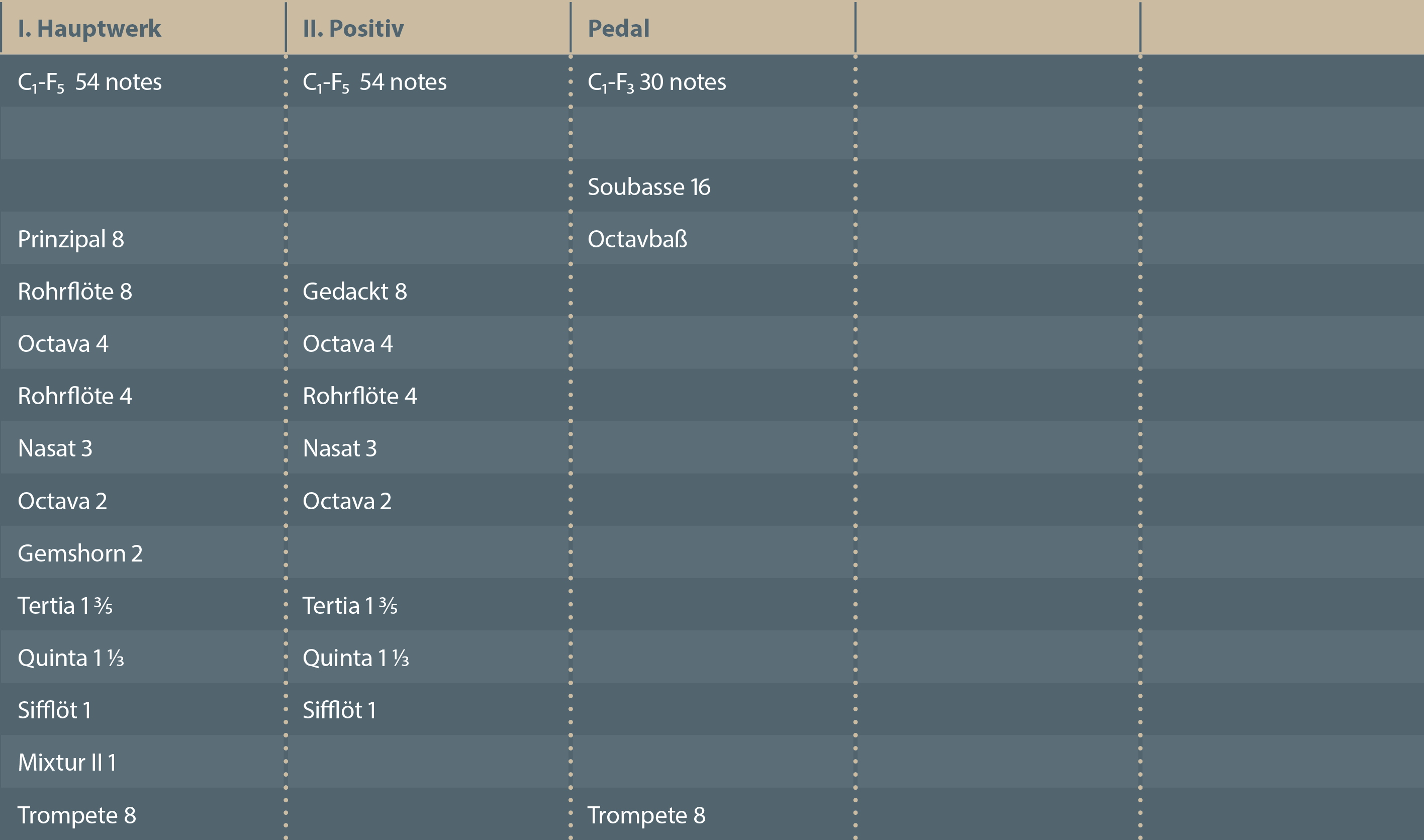1424x840 pixels.
Task: Pick Octava 4 under Positiv
Action: coord(347,343)
